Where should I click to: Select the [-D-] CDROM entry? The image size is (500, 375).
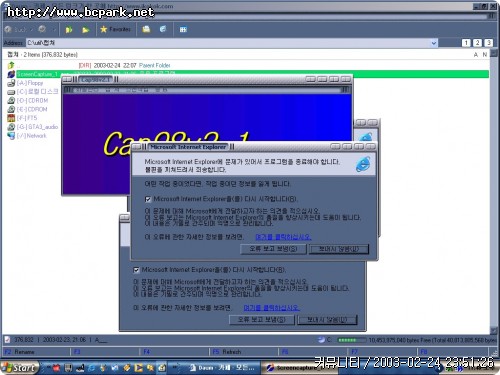[x=32, y=100]
